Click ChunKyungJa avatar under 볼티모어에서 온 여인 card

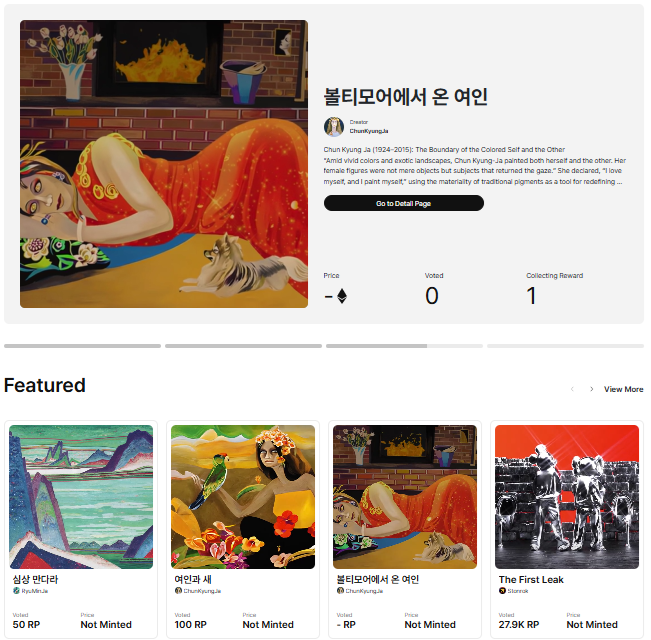tap(340, 591)
